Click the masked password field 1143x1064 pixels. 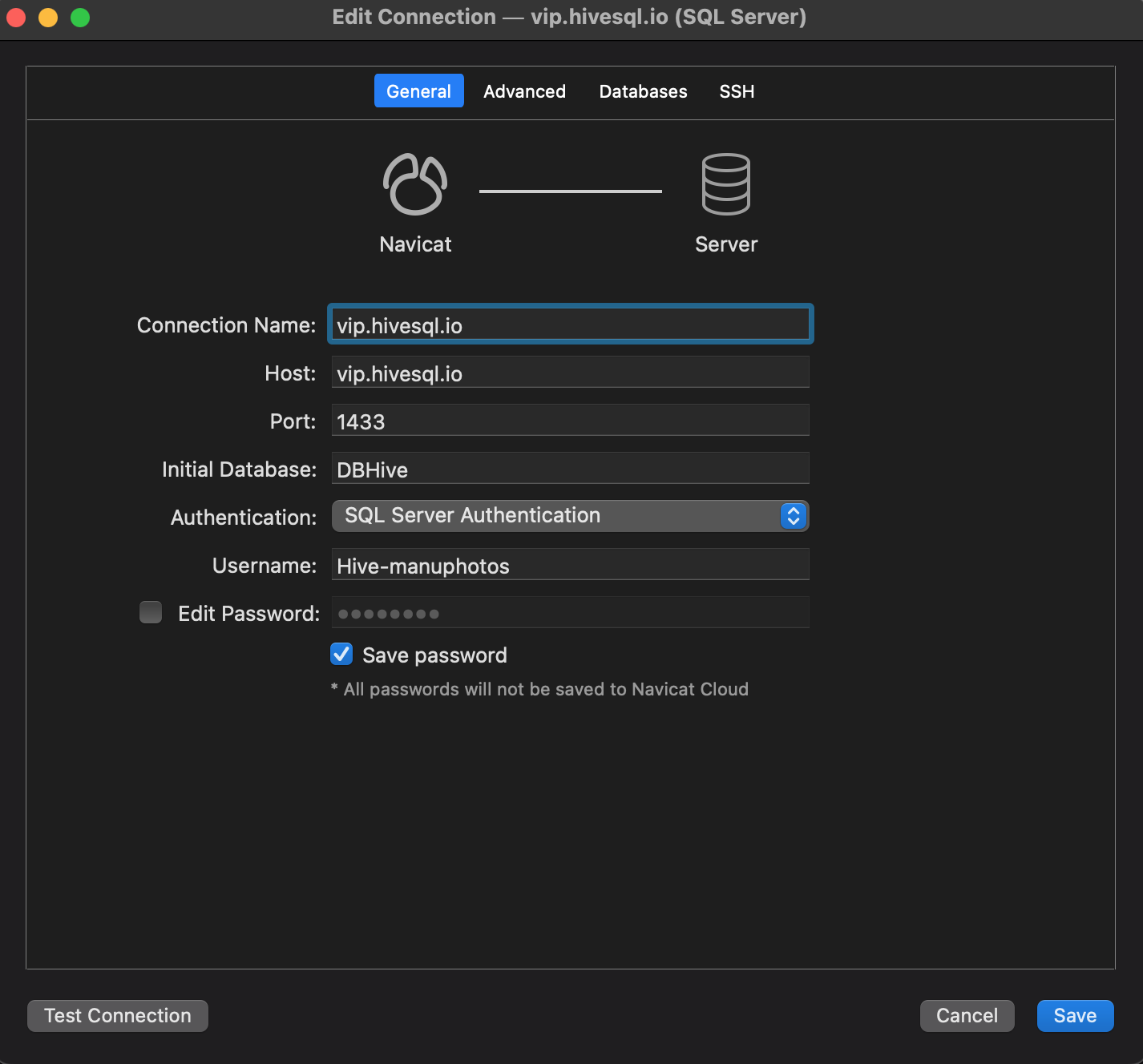pos(571,612)
